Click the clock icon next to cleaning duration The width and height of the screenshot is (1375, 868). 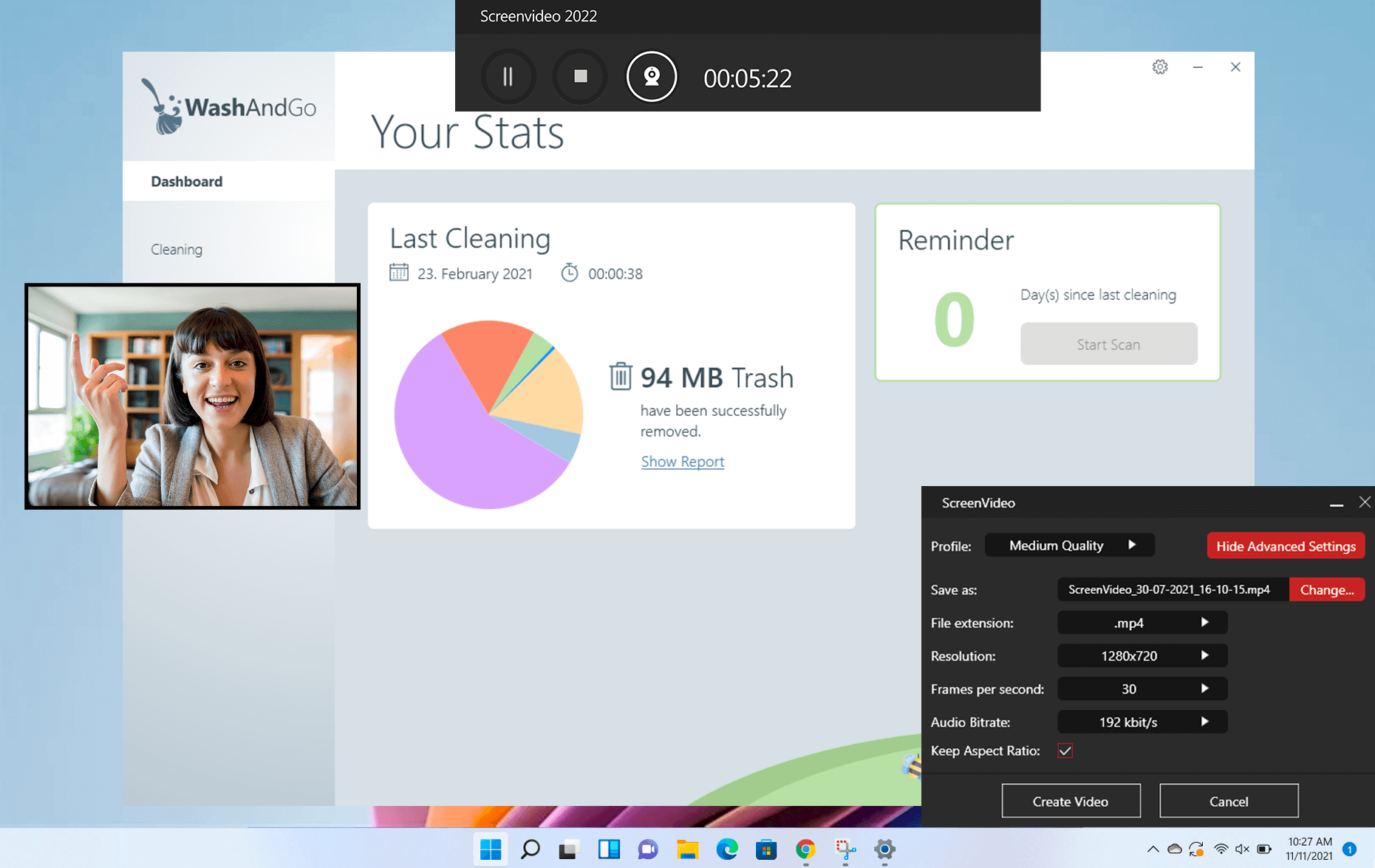pyautogui.click(x=570, y=273)
